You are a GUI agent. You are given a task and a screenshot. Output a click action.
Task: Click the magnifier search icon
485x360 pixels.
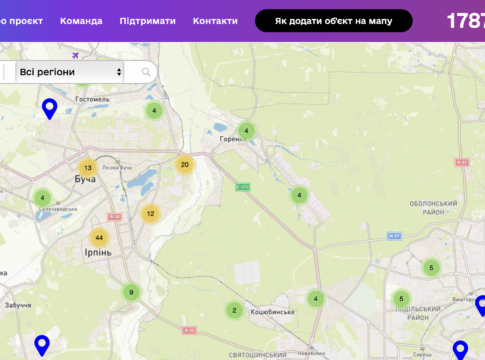click(146, 72)
